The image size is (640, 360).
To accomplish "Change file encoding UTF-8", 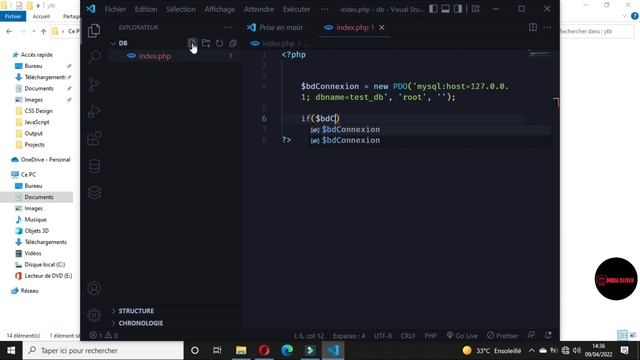I will click(x=383, y=336).
